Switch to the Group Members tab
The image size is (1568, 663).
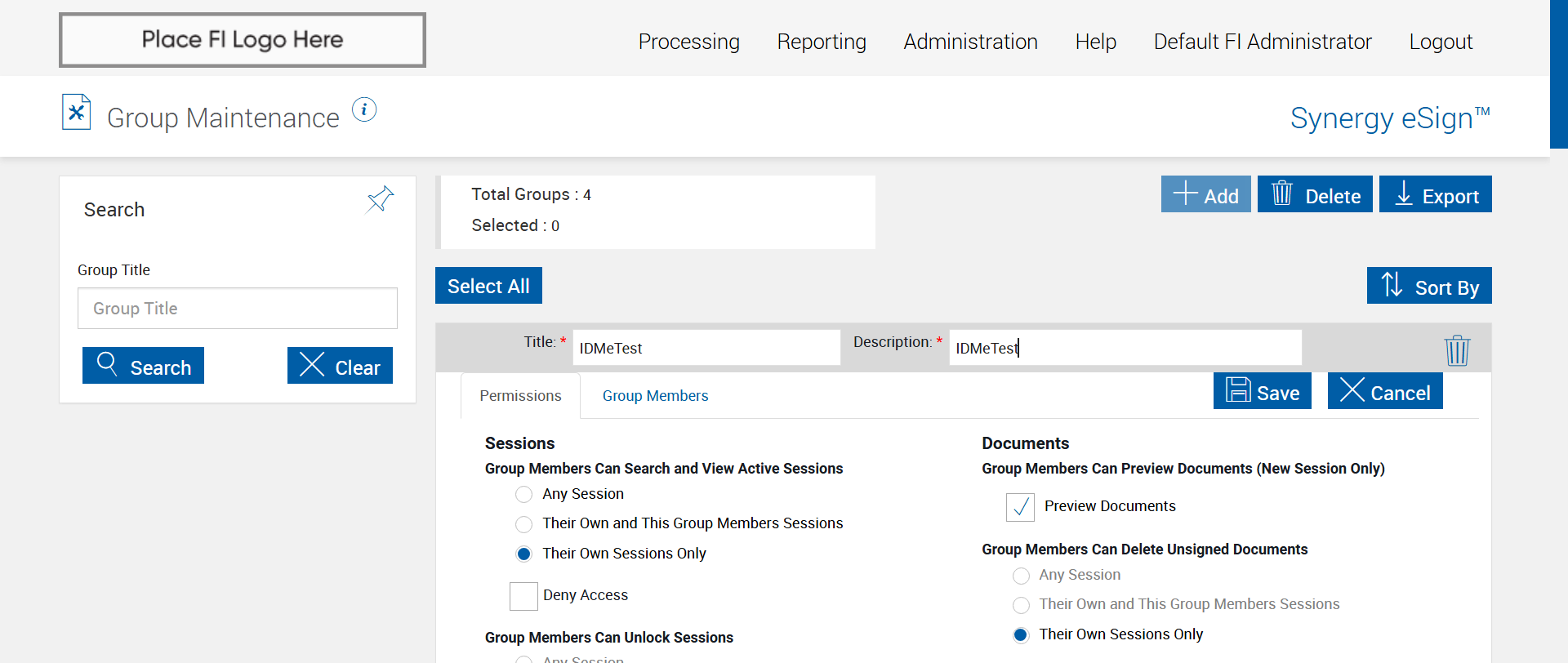point(655,396)
